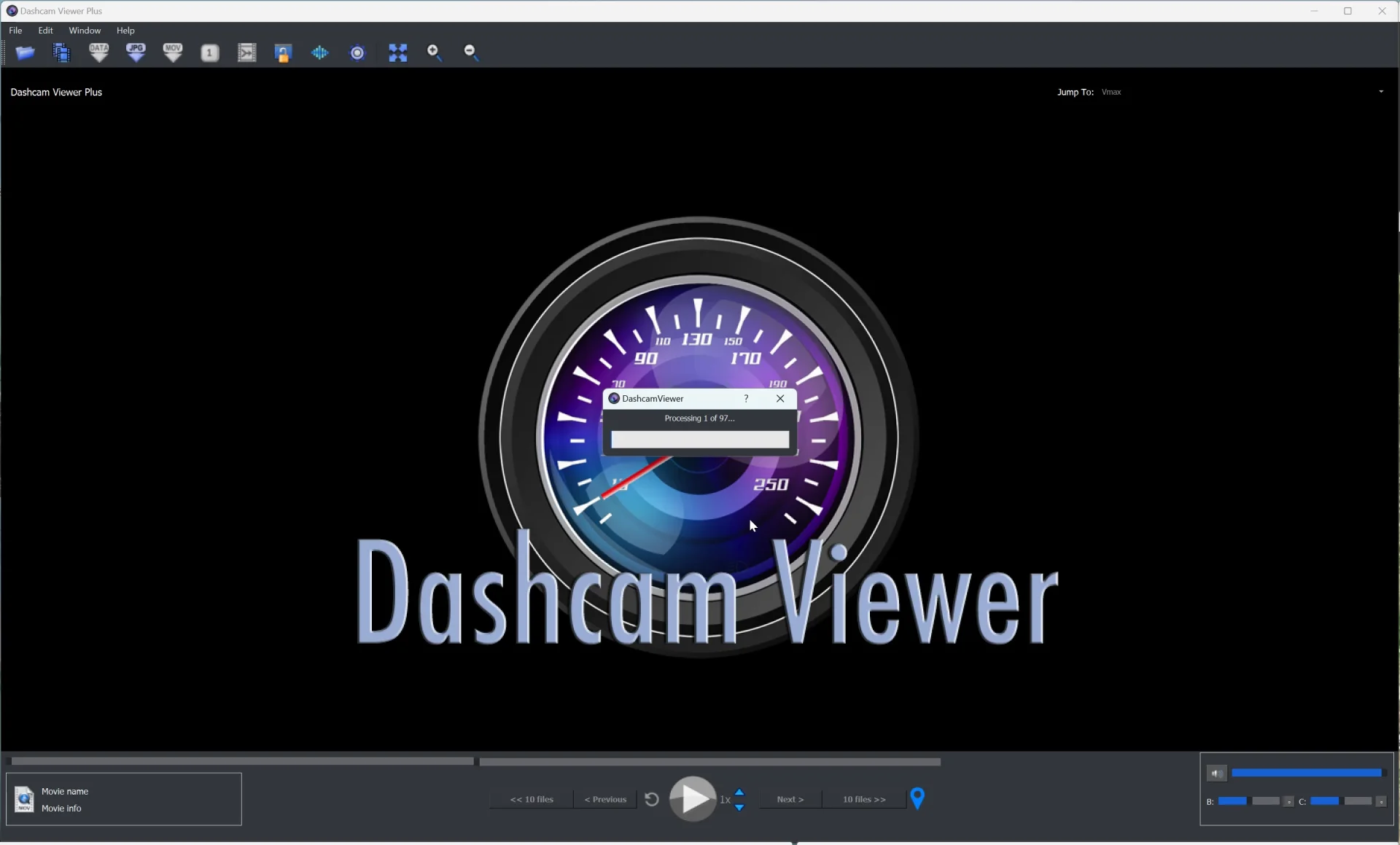Click the left playback timeline bar
The image size is (1400, 845).
(x=242, y=761)
